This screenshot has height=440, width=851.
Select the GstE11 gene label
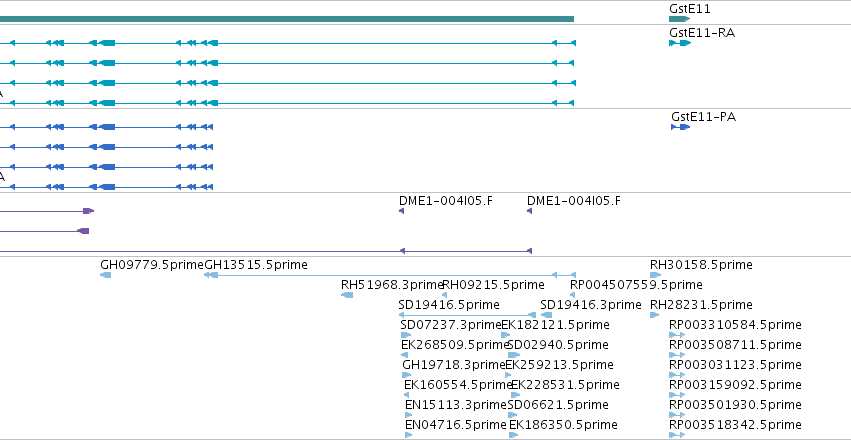(x=689, y=9)
